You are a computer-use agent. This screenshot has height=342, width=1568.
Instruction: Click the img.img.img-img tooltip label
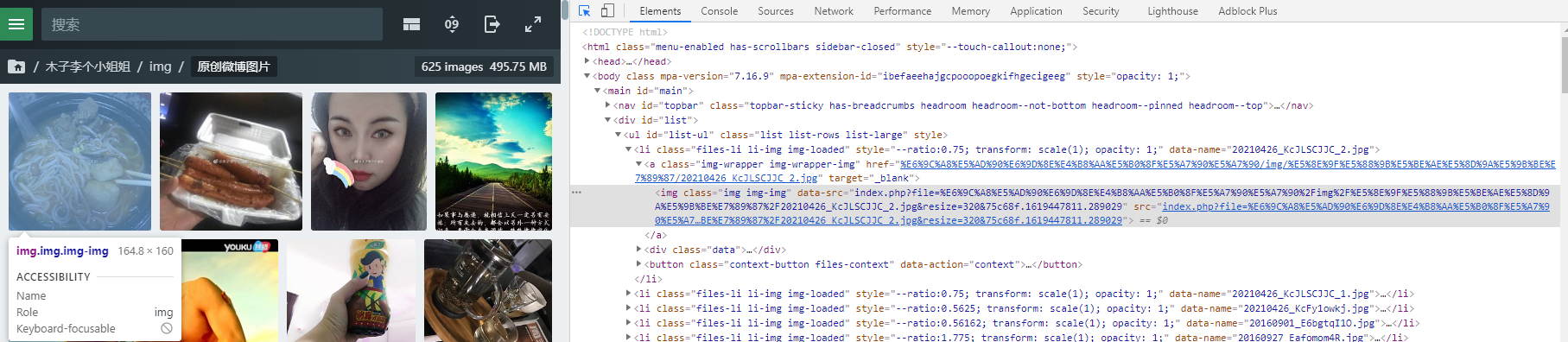click(62, 251)
